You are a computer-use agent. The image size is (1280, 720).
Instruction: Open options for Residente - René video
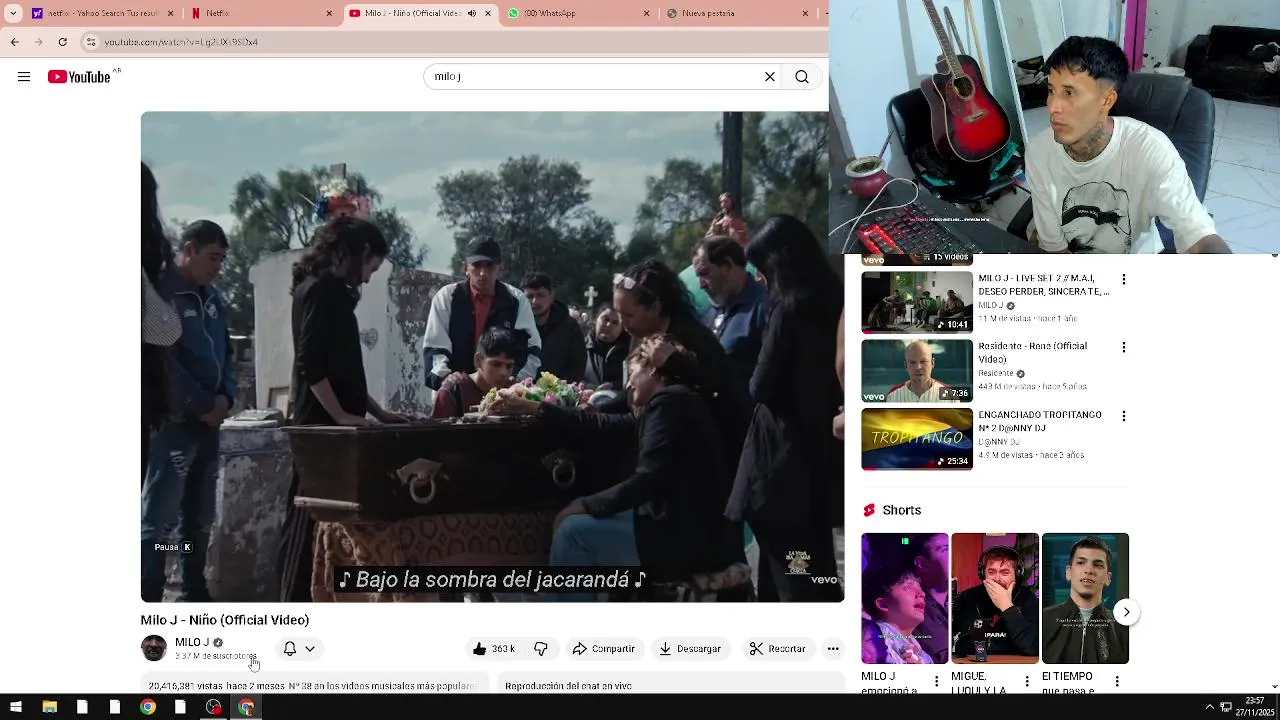click(x=1124, y=348)
